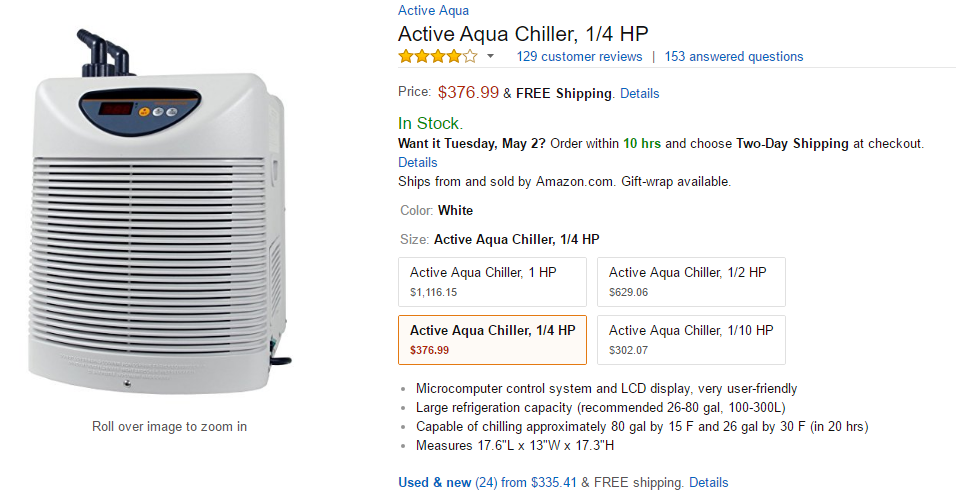The width and height of the screenshot is (956, 492).
Task: Open the 129 customer reviews link
Action: tap(579, 57)
